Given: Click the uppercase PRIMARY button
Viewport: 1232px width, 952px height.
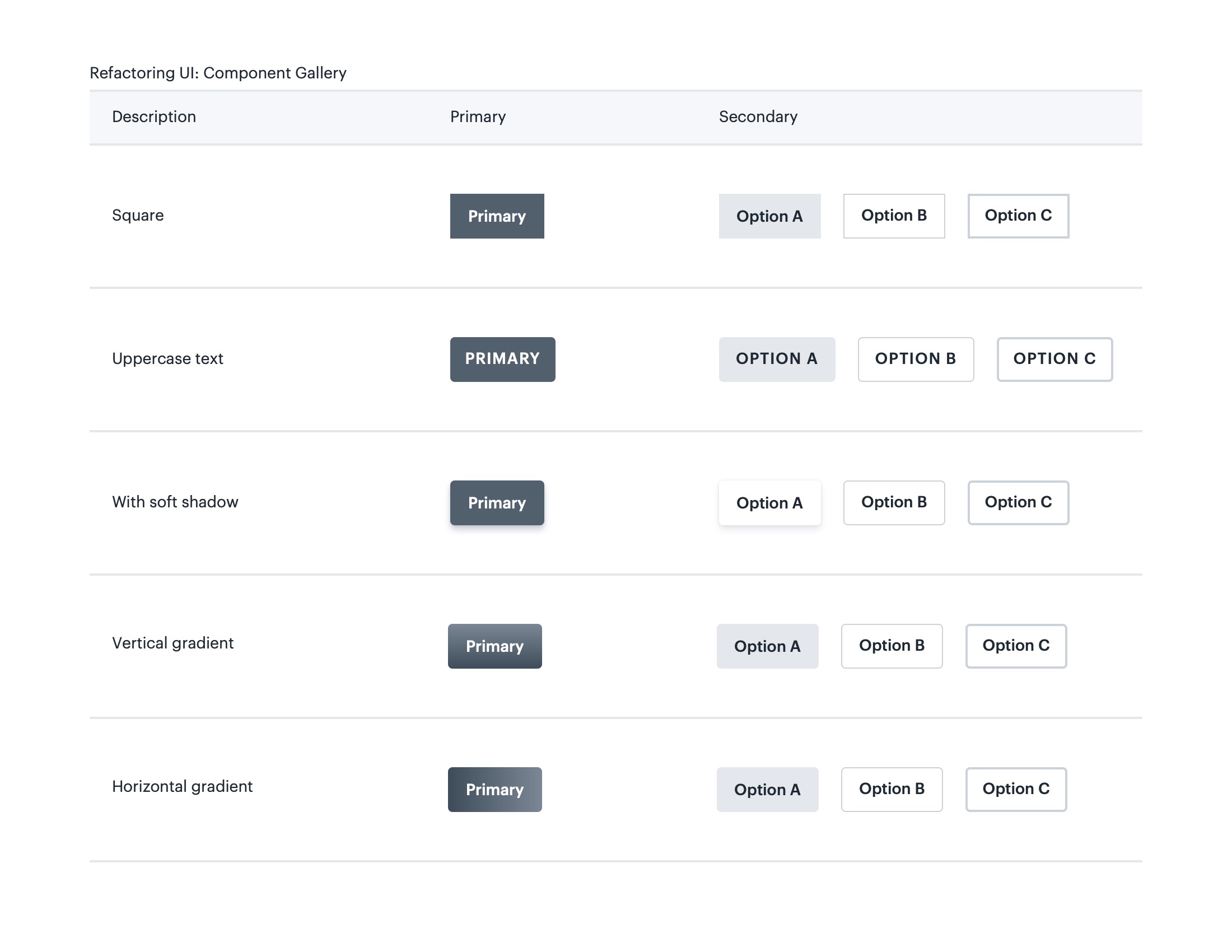Looking at the screenshot, I should 502,360.
